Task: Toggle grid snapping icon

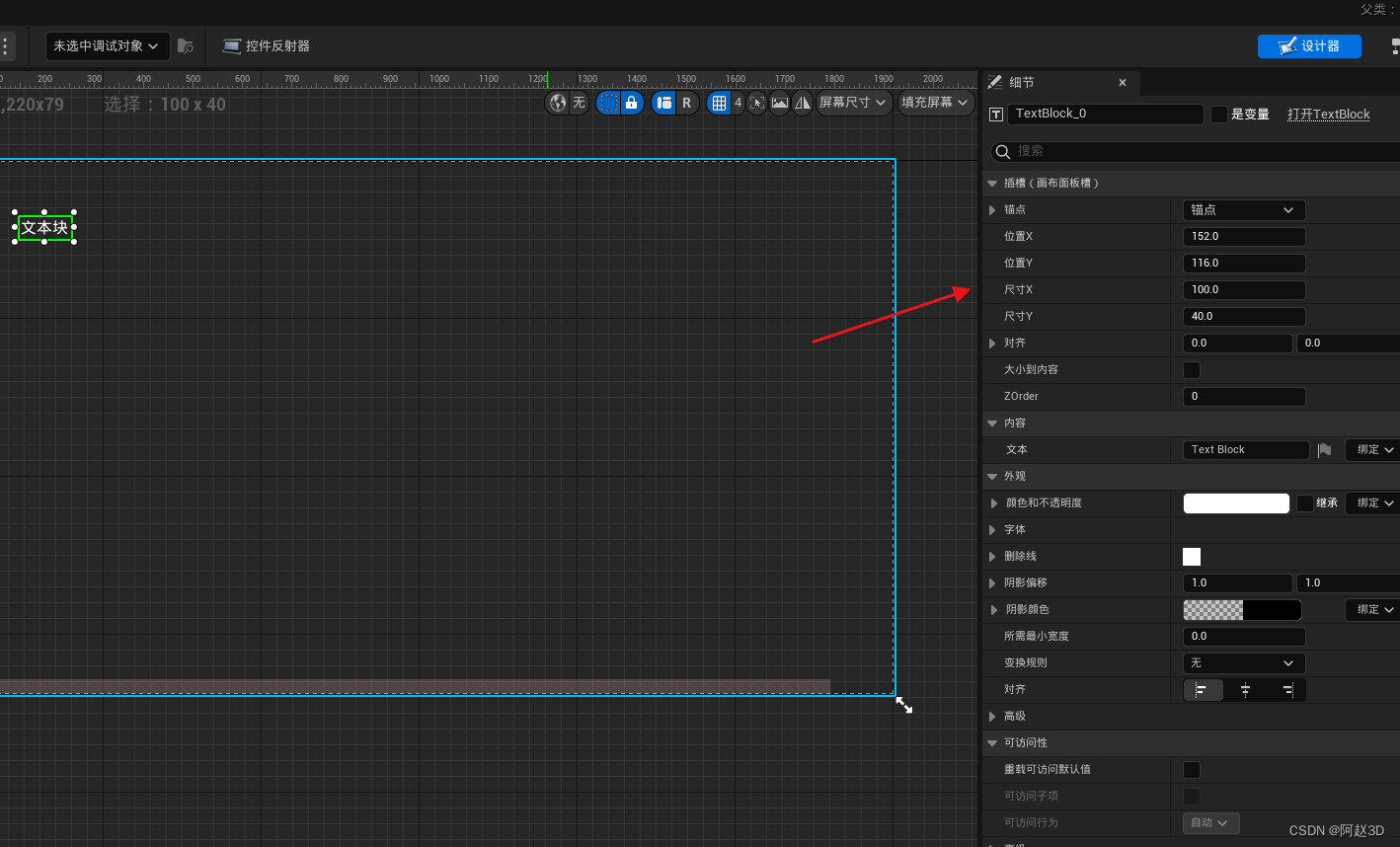Action: click(719, 103)
